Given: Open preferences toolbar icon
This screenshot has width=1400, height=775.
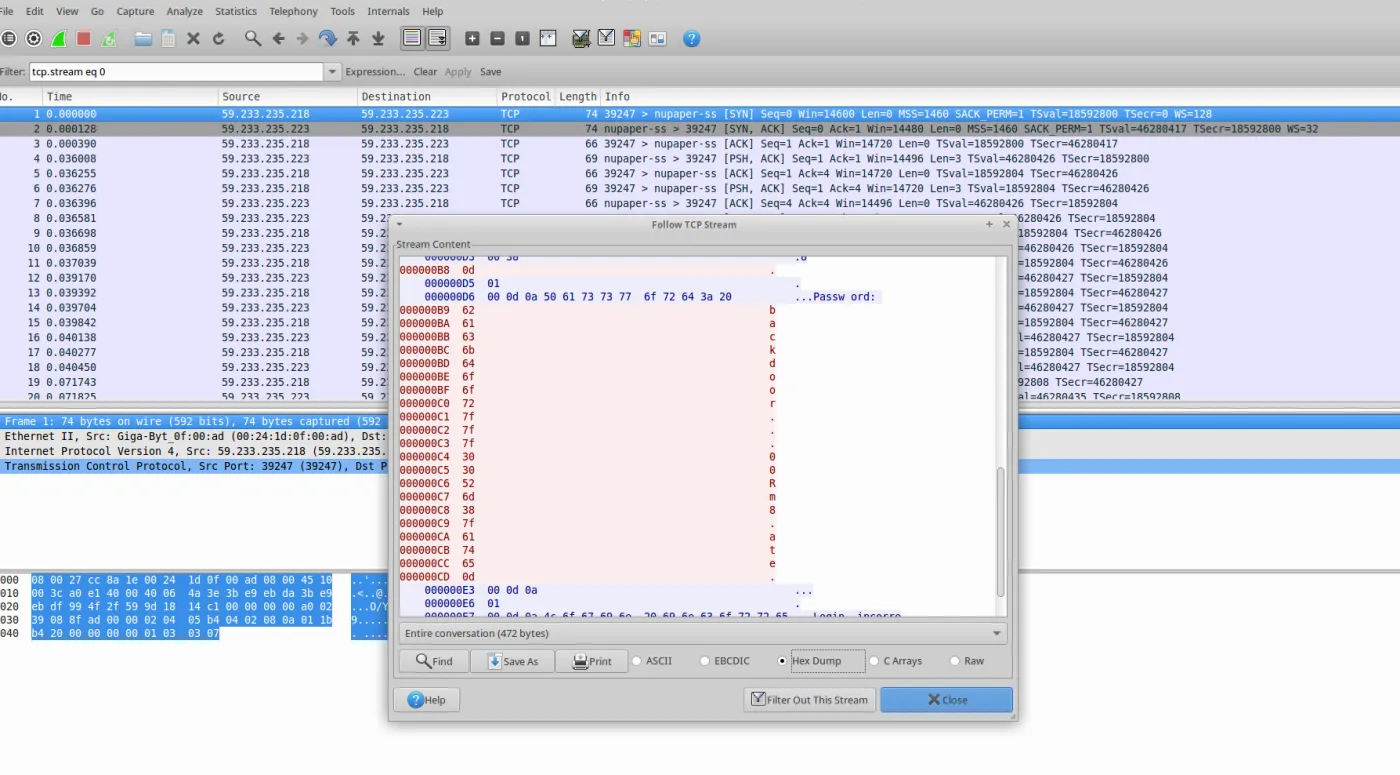Looking at the screenshot, I should pyautogui.click(x=657, y=39).
